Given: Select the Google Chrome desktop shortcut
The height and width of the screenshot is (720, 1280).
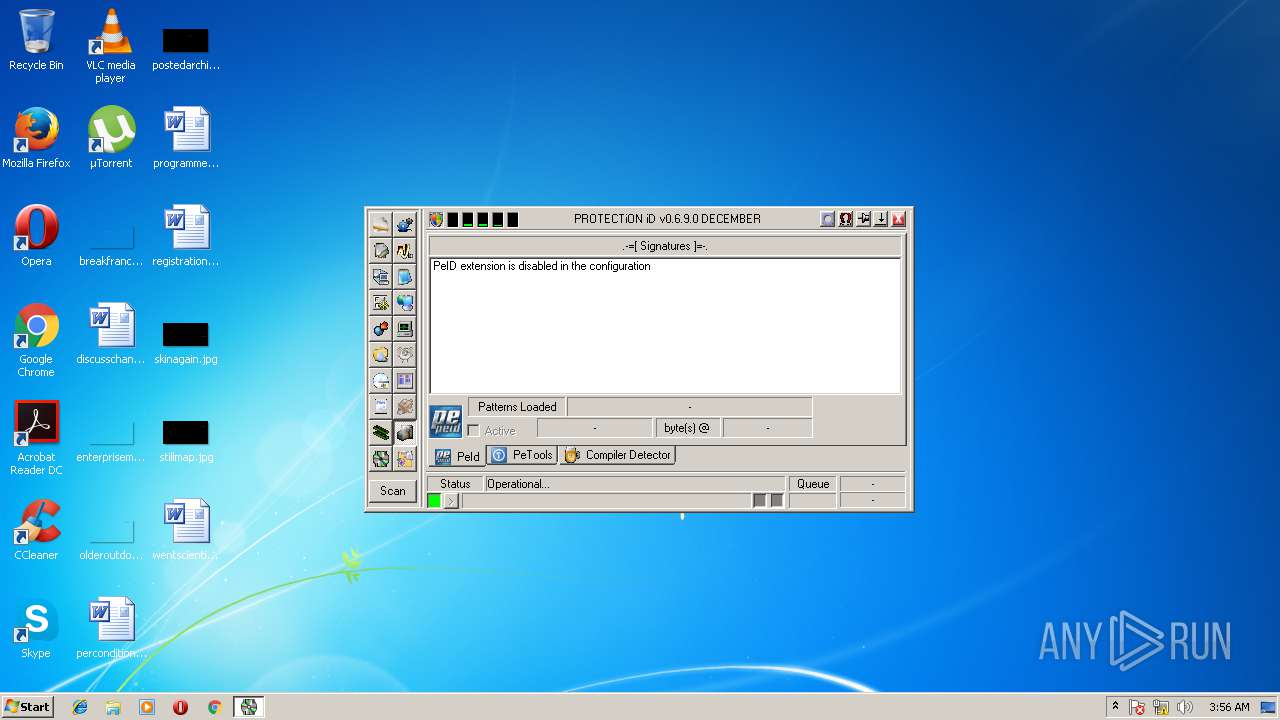Looking at the screenshot, I should tap(36, 340).
